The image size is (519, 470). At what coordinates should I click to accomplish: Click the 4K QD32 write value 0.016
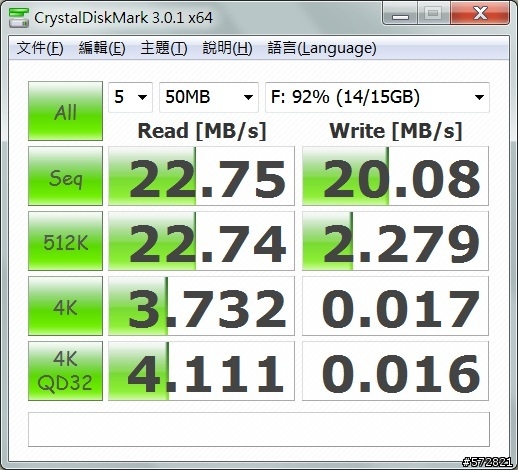(395, 371)
